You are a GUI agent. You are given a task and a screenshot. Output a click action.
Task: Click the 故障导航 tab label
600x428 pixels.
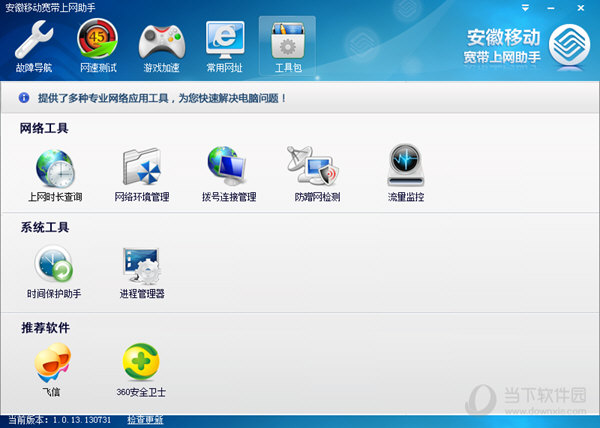[x=34, y=68]
